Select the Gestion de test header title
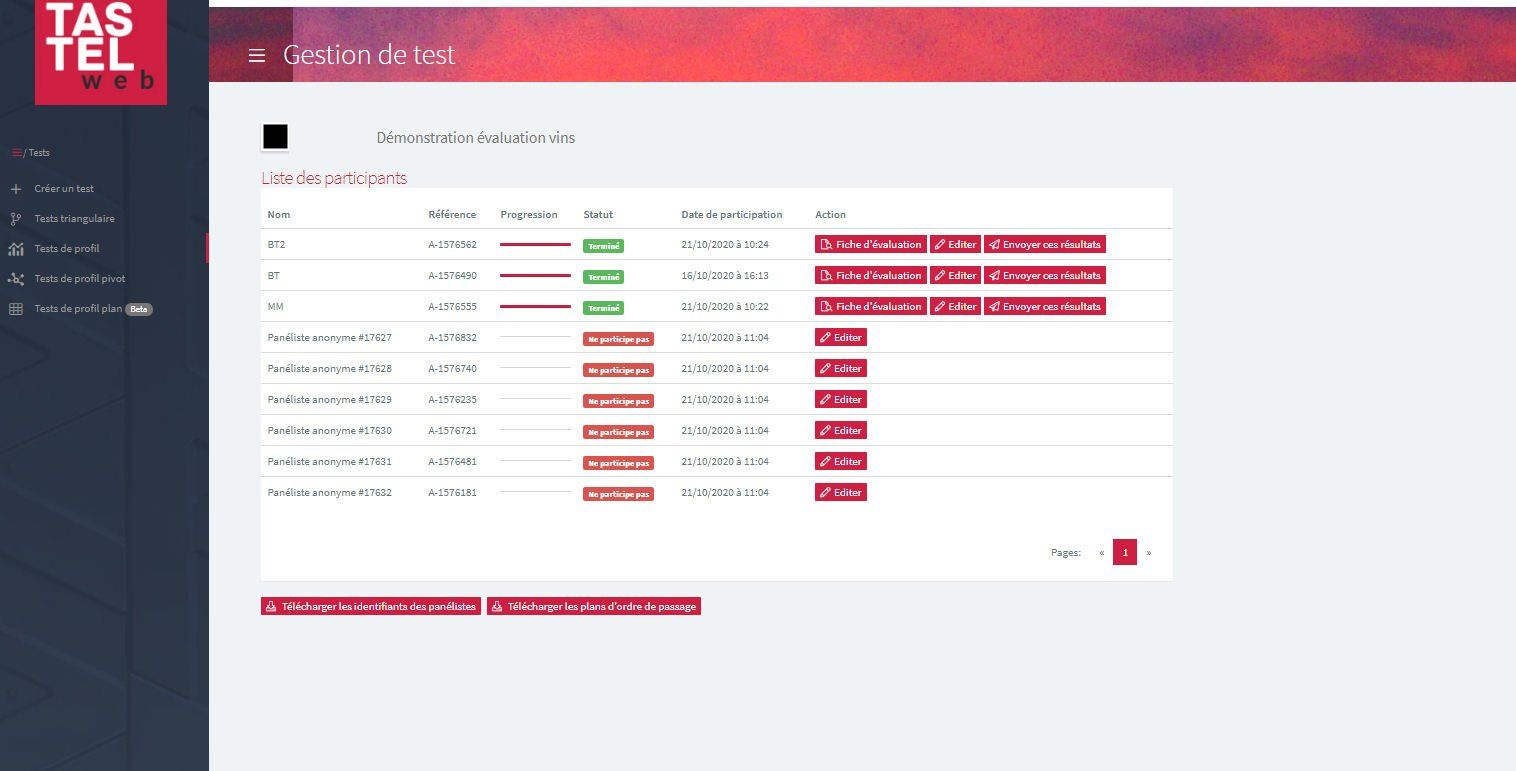Viewport: 1516px width, 771px height. click(369, 55)
